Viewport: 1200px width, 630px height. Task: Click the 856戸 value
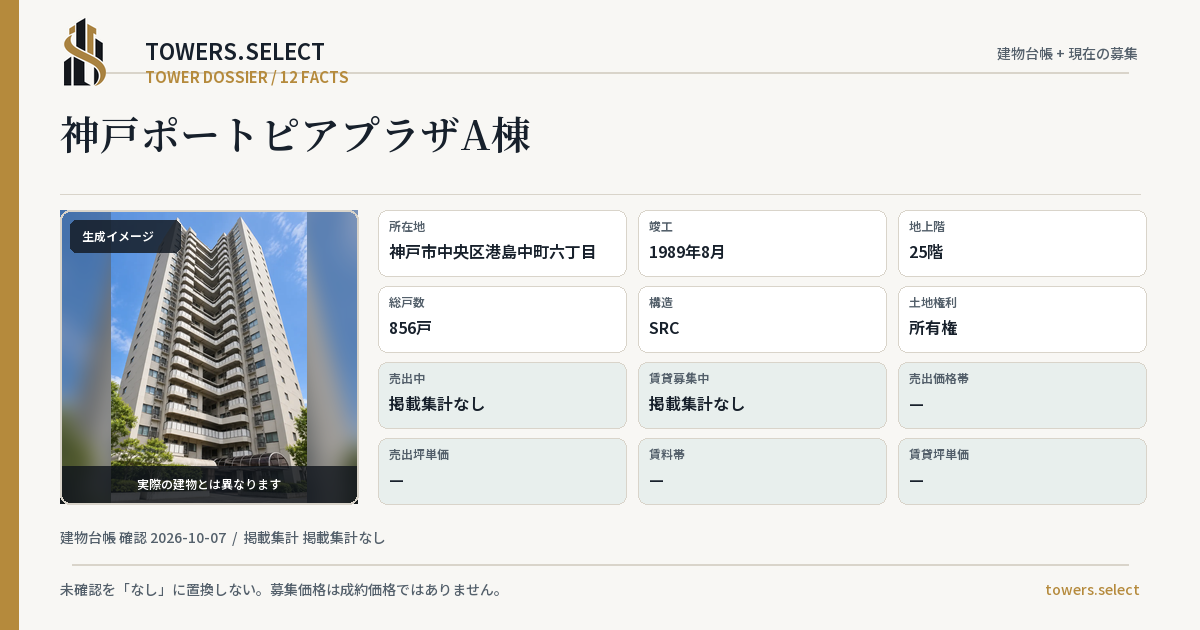click(x=411, y=328)
